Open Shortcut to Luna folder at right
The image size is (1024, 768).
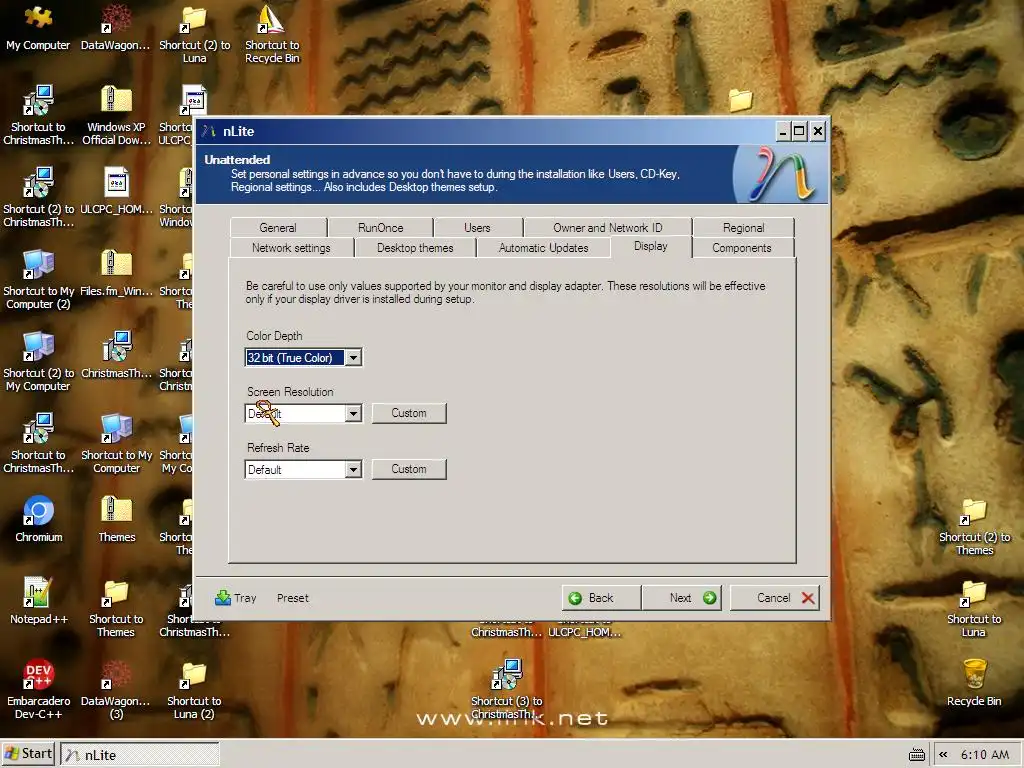[x=974, y=607]
